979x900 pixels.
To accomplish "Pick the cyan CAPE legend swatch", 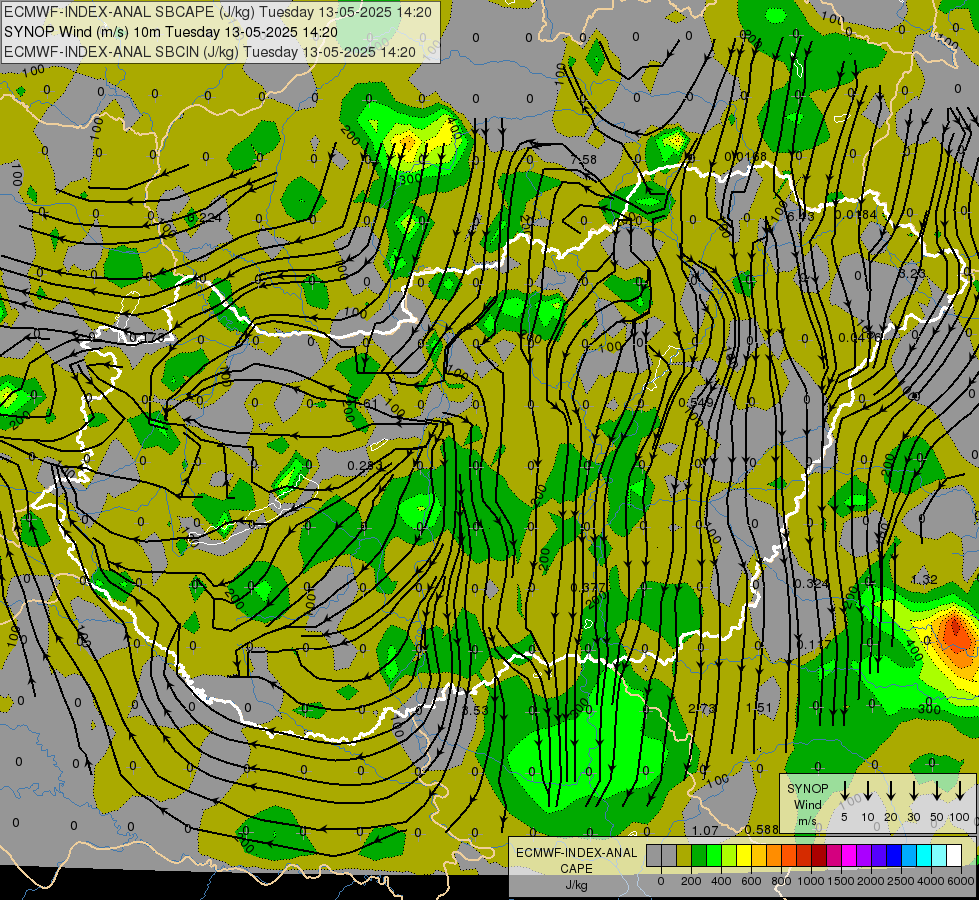I will click(924, 855).
